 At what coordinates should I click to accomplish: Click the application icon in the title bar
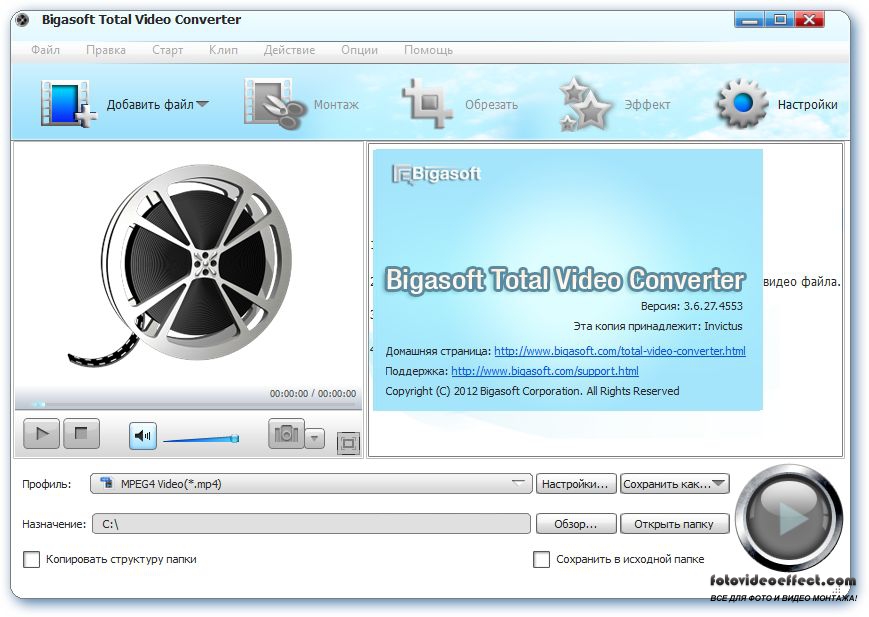click(23, 21)
